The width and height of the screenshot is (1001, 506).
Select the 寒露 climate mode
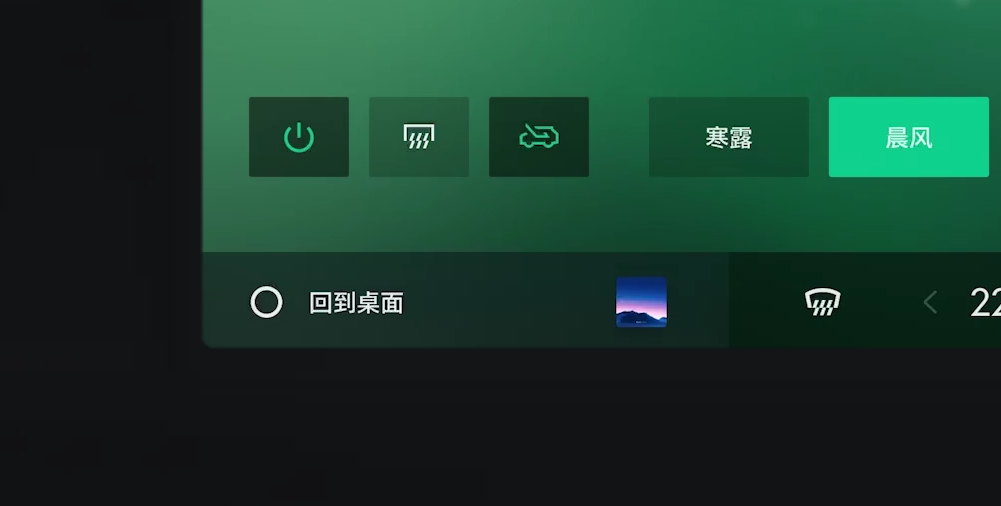pos(729,137)
